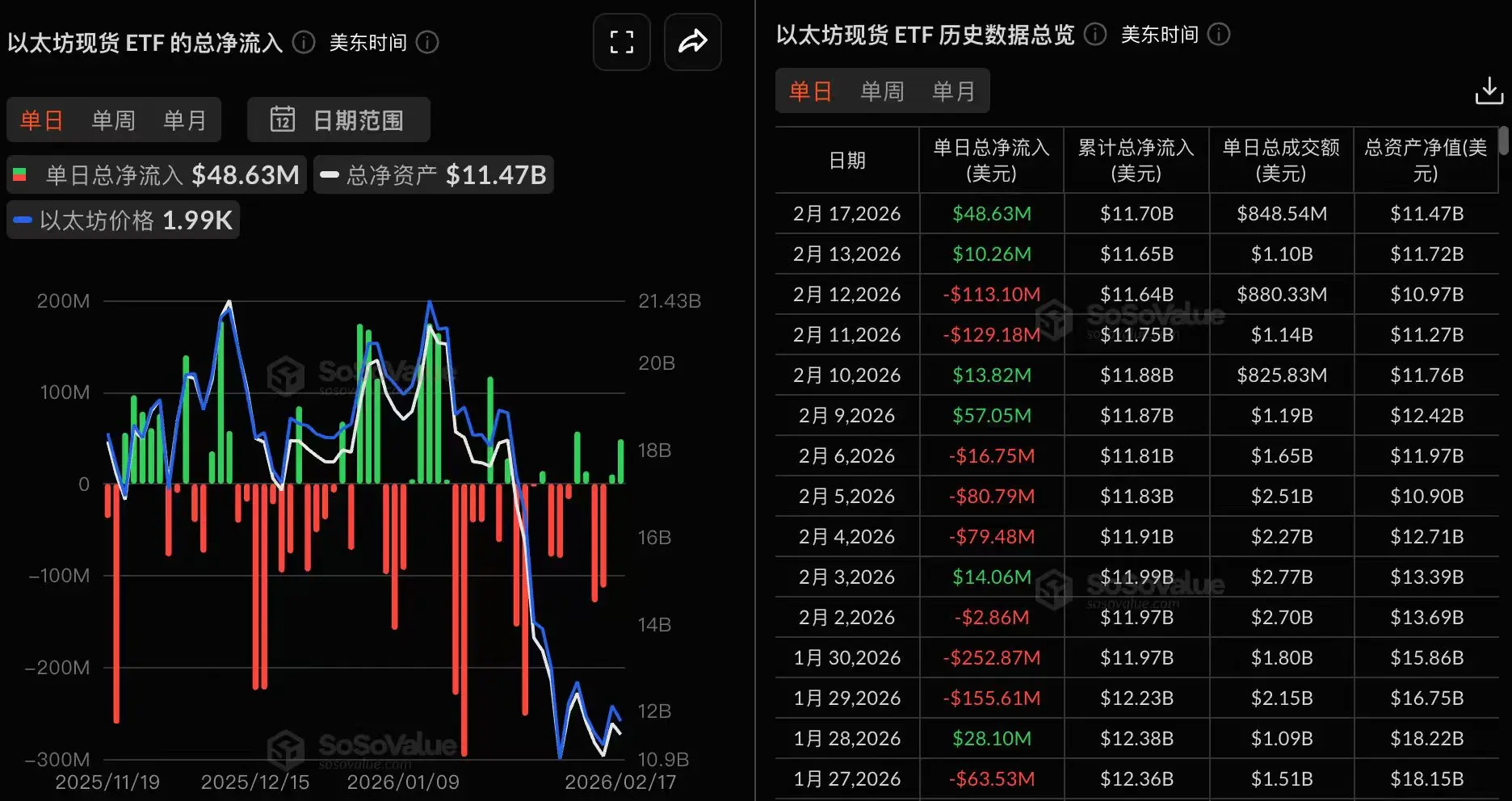Screen dimensions: 1512x801
Task: Click 累计总净流入(美元) column header
Action: point(1136,160)
